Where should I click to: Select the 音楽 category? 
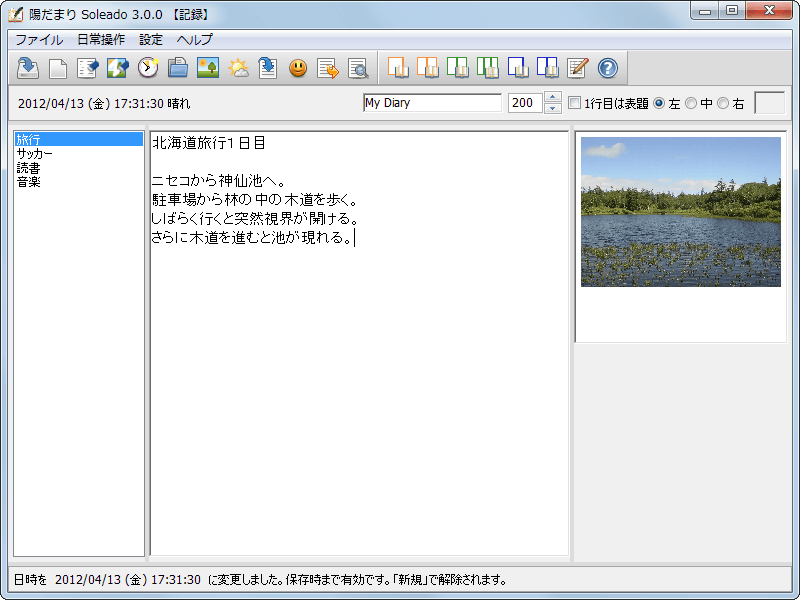pyautogui.click(x=79, y=182)
